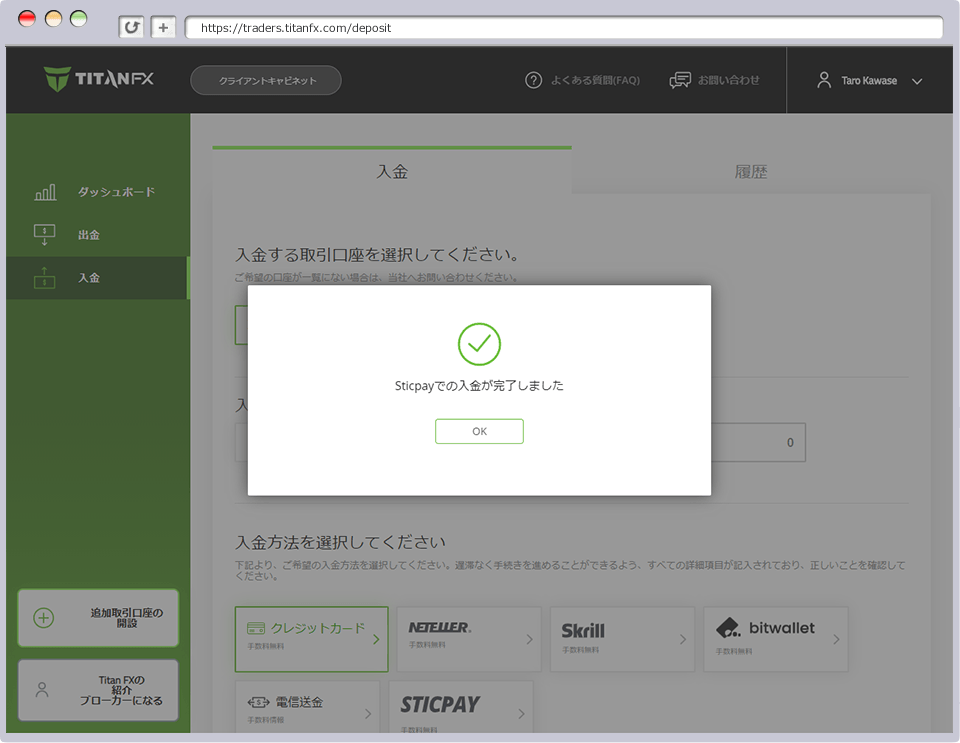Select the NETELLER deposit method
The width and height of the screenshot is (960, 743).
469,639
